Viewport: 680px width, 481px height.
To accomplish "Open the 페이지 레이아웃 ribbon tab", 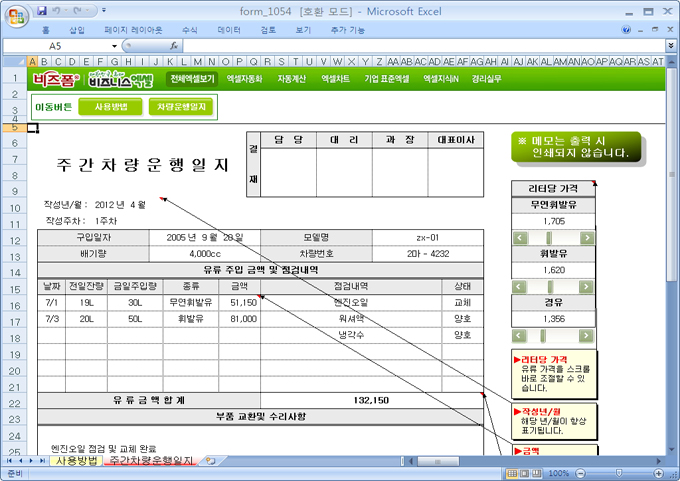I will (x=133, y=30).
